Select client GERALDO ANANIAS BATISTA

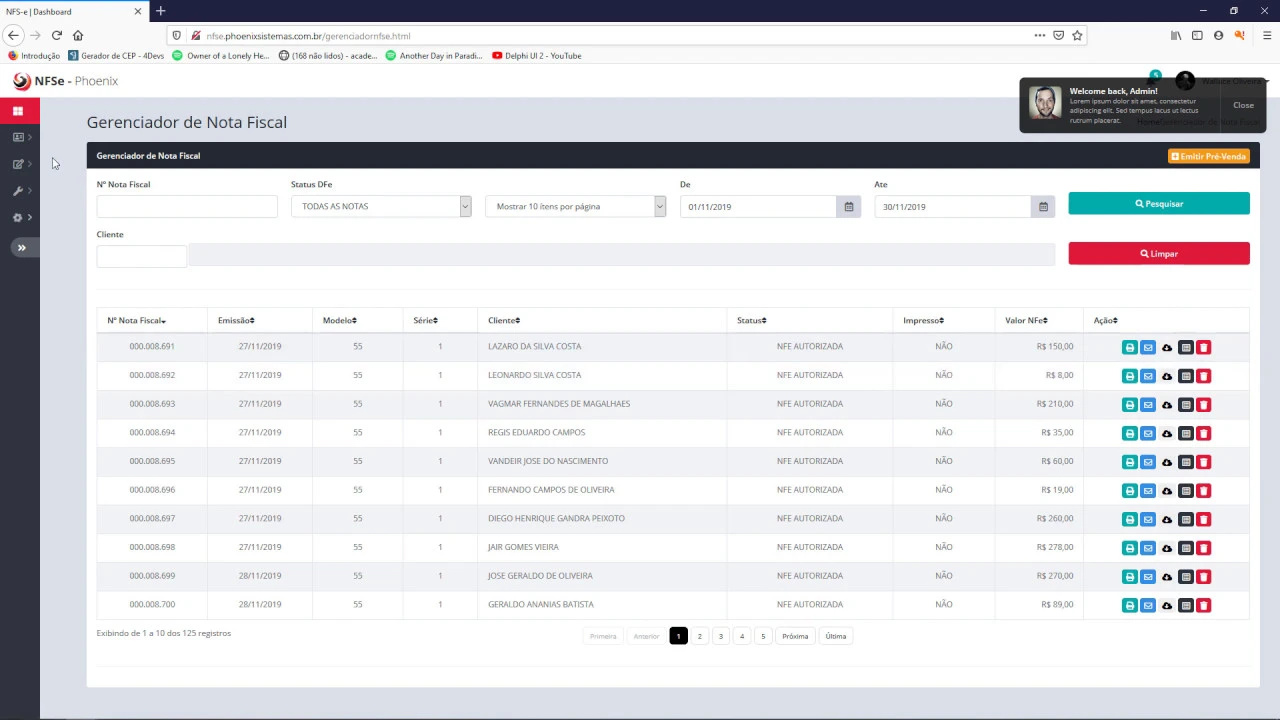tap(540, 604)
